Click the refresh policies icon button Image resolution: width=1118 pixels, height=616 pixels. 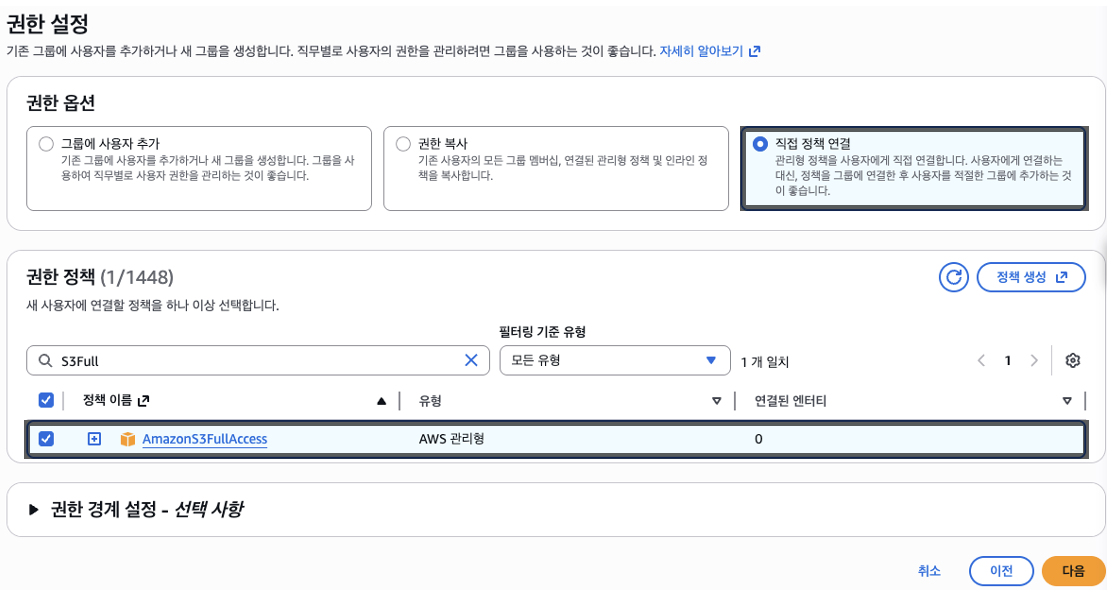[953, 277]
